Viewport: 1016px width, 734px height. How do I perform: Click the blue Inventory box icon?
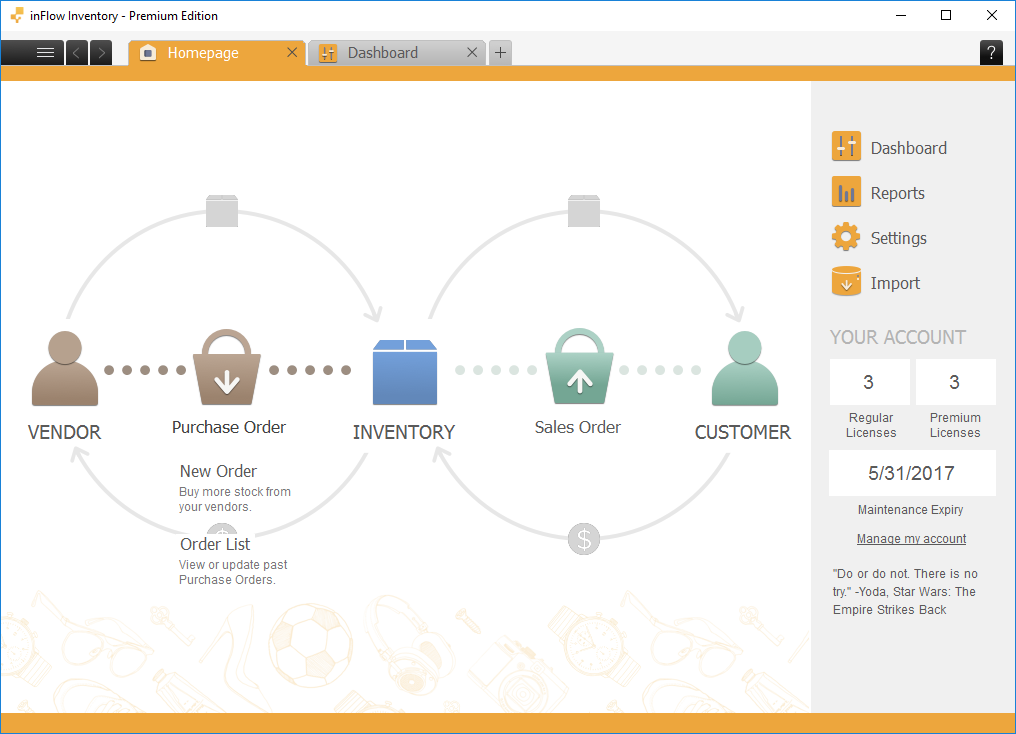[405, 372]
